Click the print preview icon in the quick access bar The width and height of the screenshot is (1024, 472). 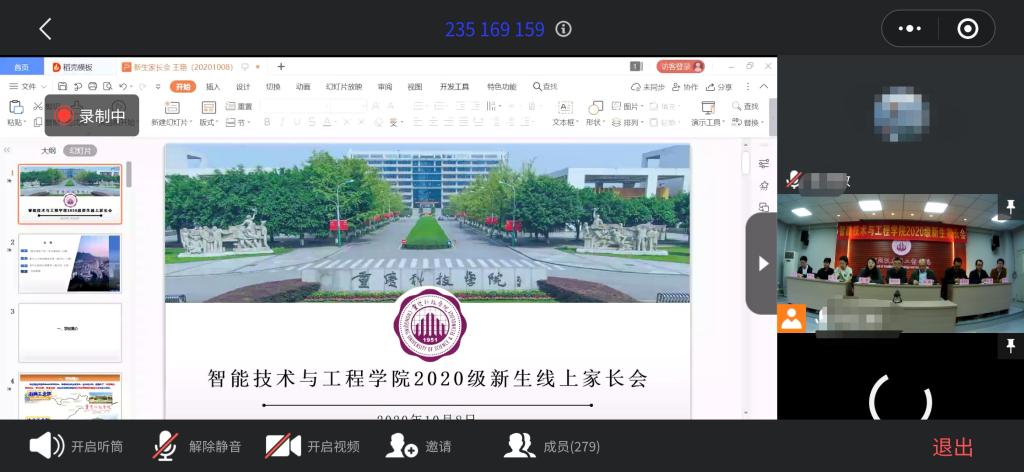tap(108, 86)
